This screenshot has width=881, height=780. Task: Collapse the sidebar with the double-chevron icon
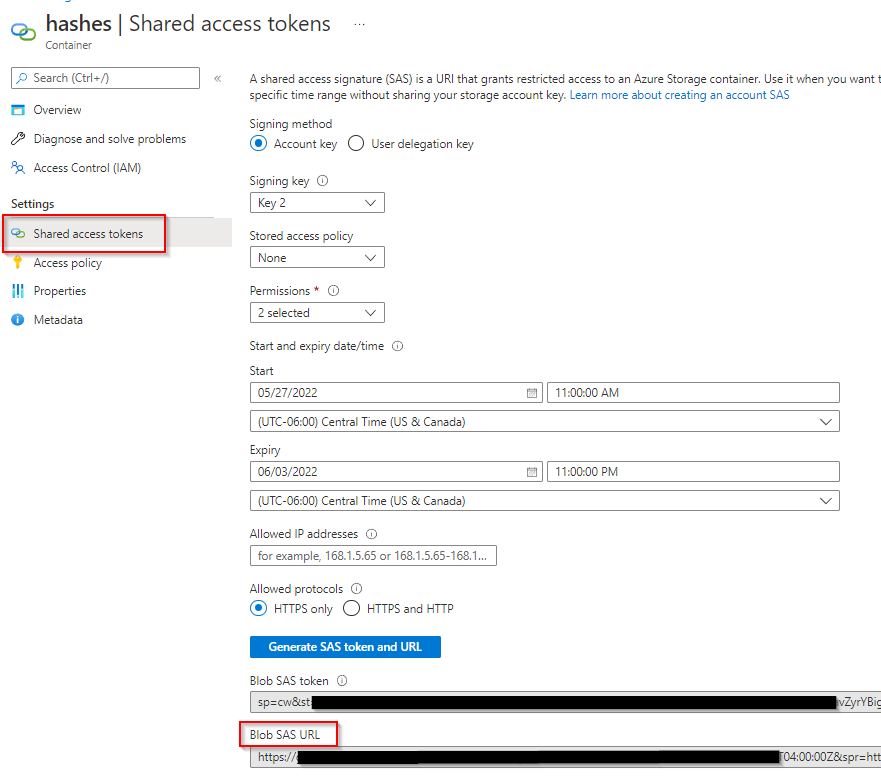217,78
